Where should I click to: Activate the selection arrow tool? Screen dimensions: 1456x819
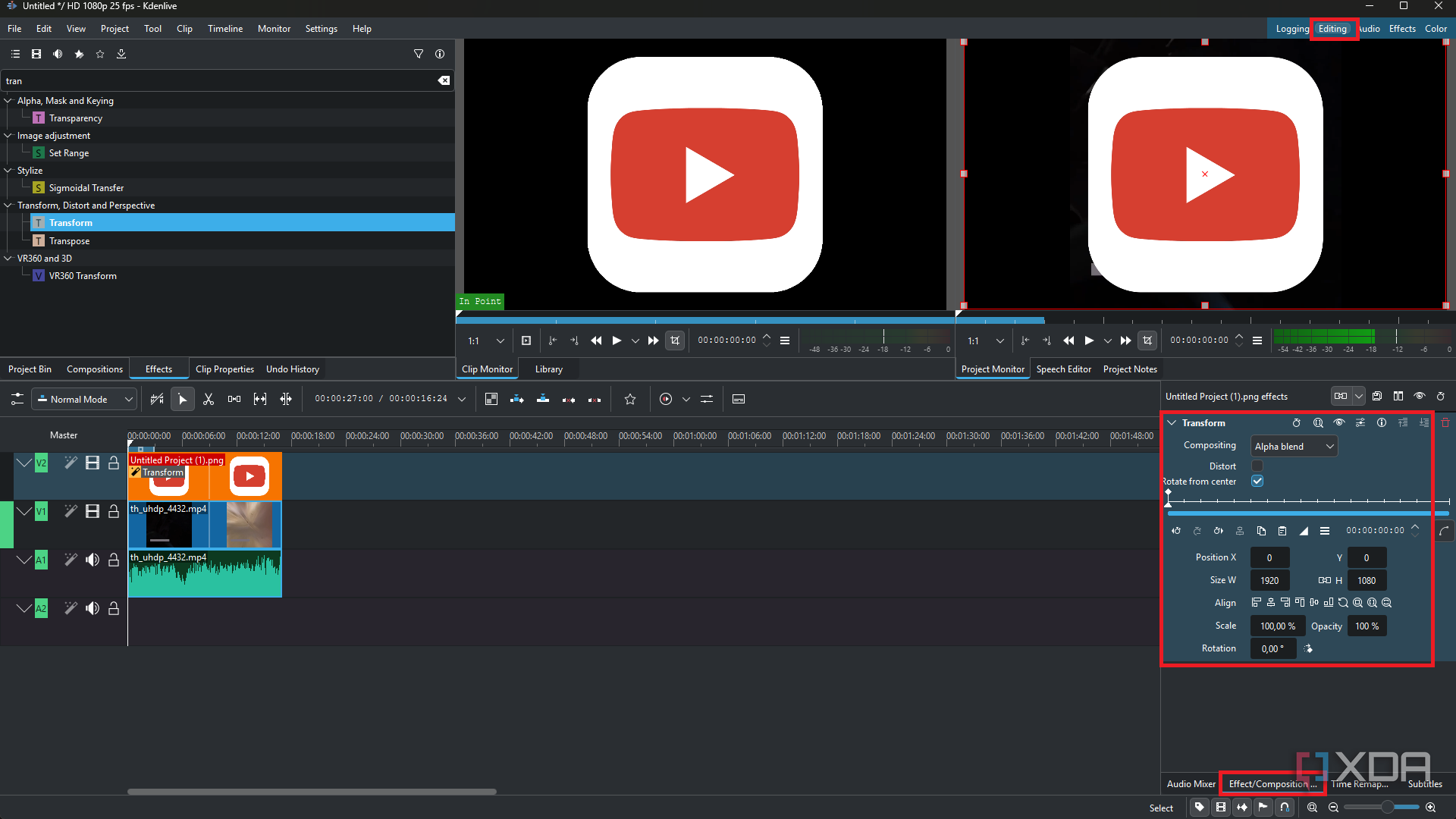click(x=182, y=399)
